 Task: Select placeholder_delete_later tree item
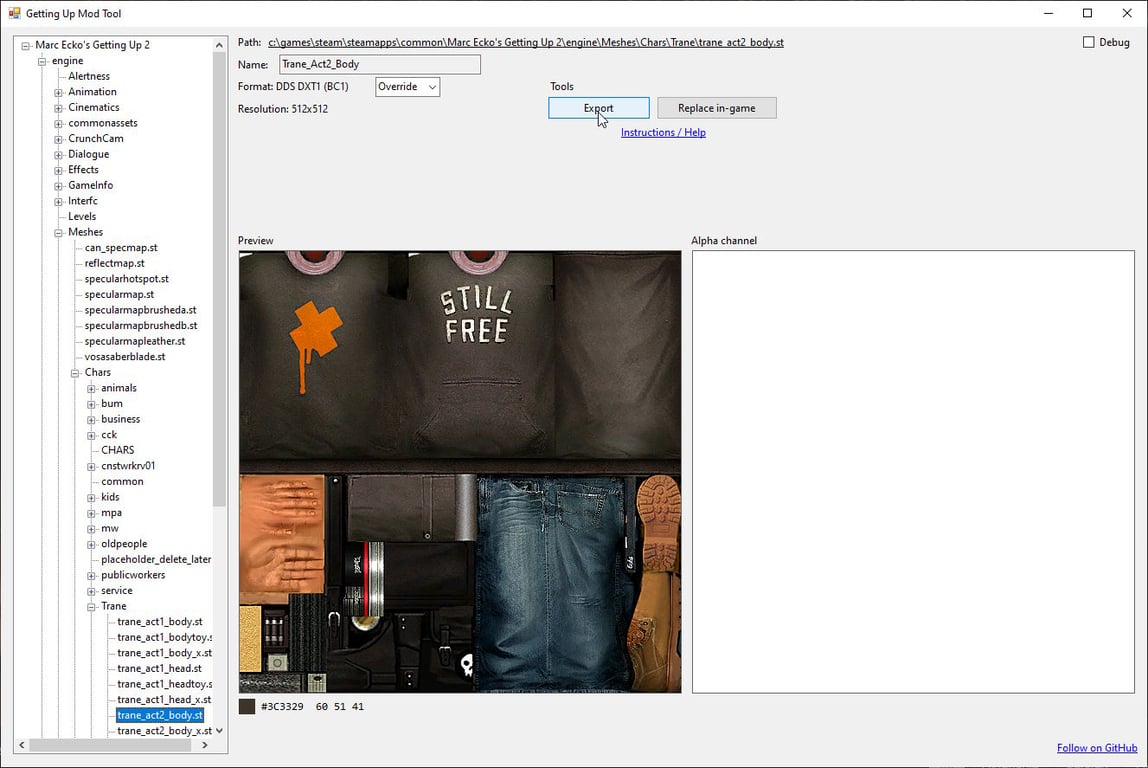(x=156, y=559)
